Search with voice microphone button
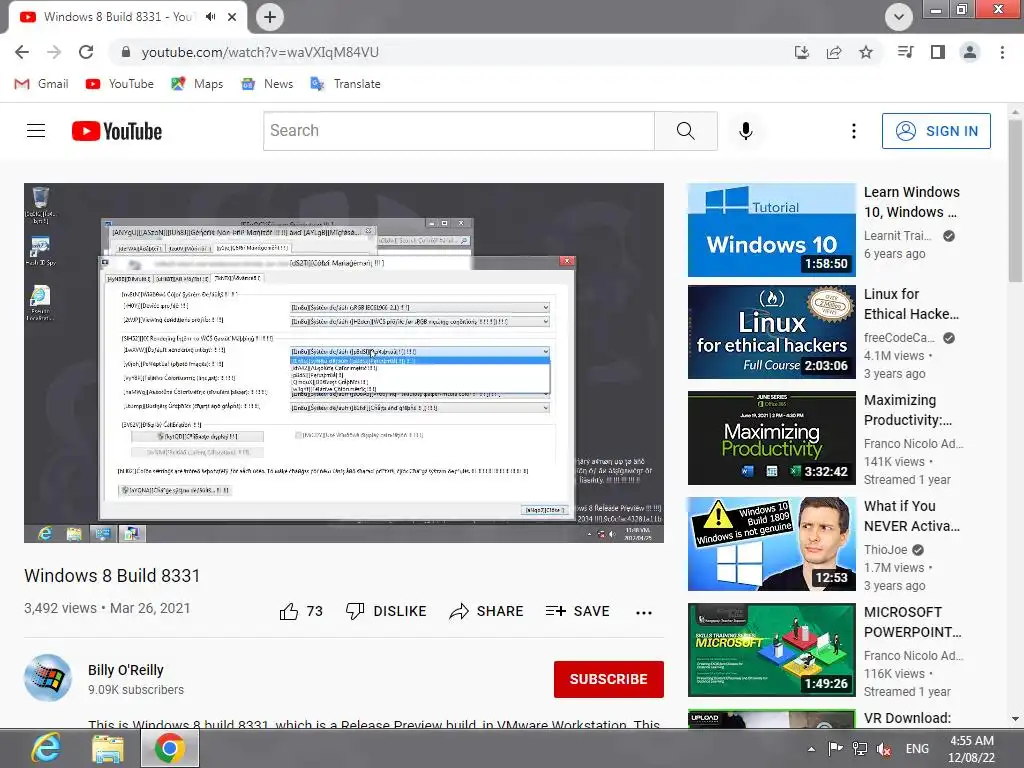This screenshot has height=768, width=1024. 746,131
